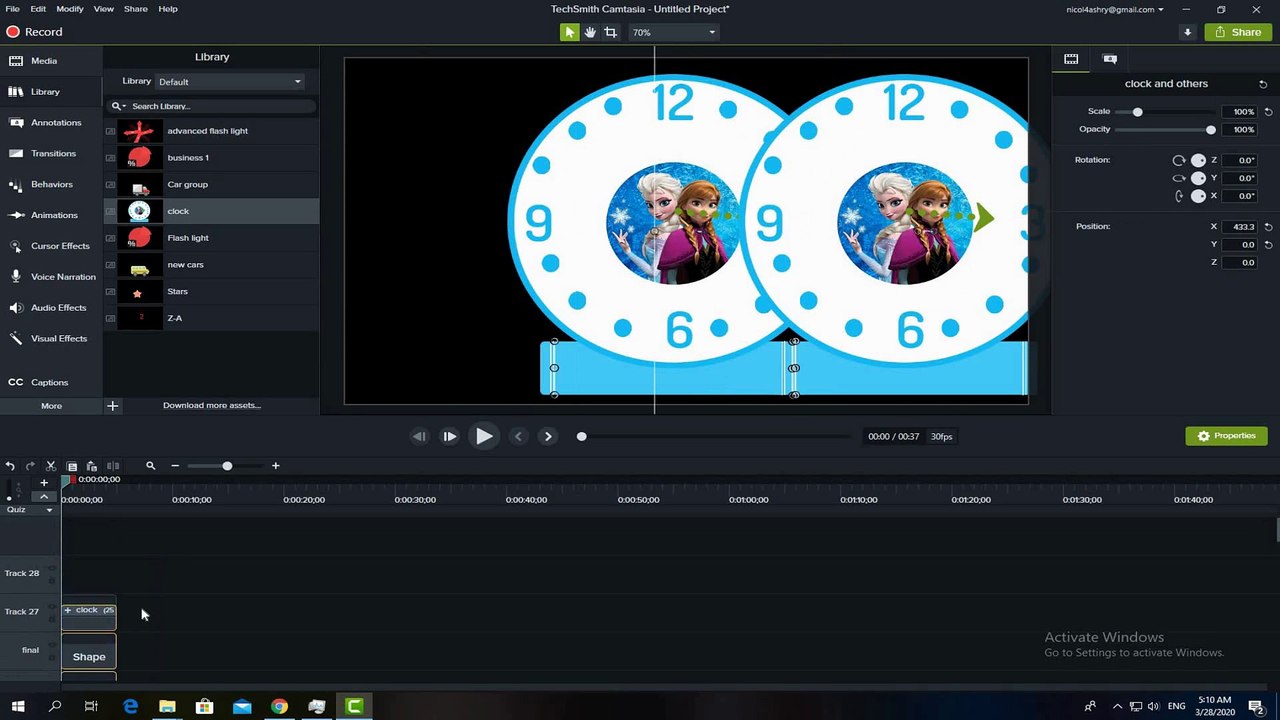Viewport: 1280px width, 720px height.
Task: Select the Flash light library asset
Action: tap(212, 238)
